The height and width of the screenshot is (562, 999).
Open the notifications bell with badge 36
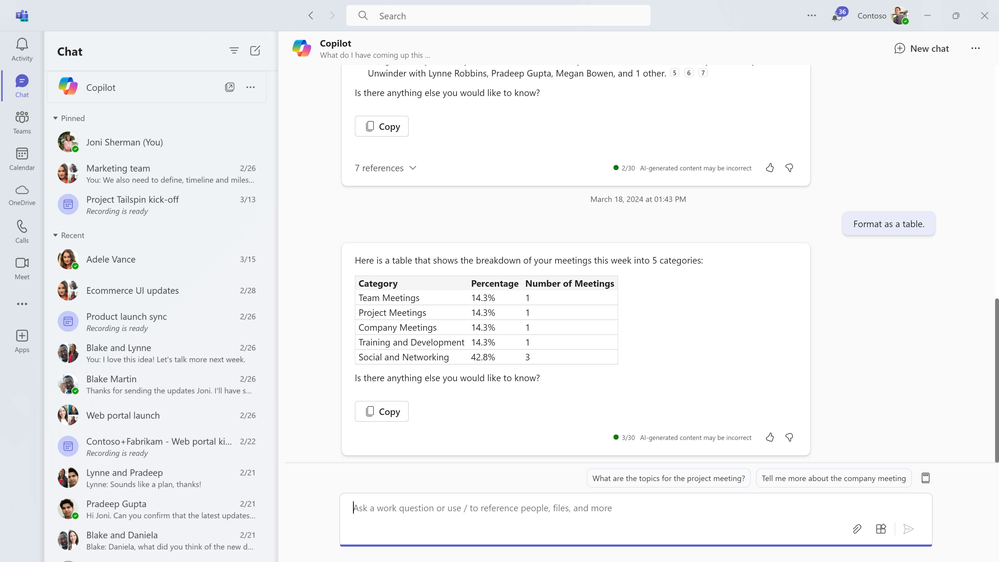pyautogui.click(x=838, y=15)
